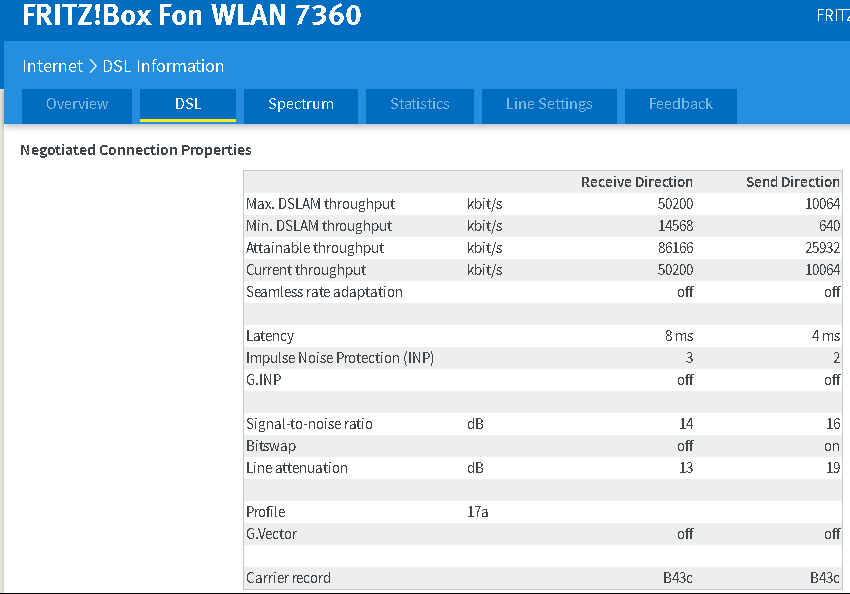Go to the Statistics tab
850x594 pixels.
(420, 104)
